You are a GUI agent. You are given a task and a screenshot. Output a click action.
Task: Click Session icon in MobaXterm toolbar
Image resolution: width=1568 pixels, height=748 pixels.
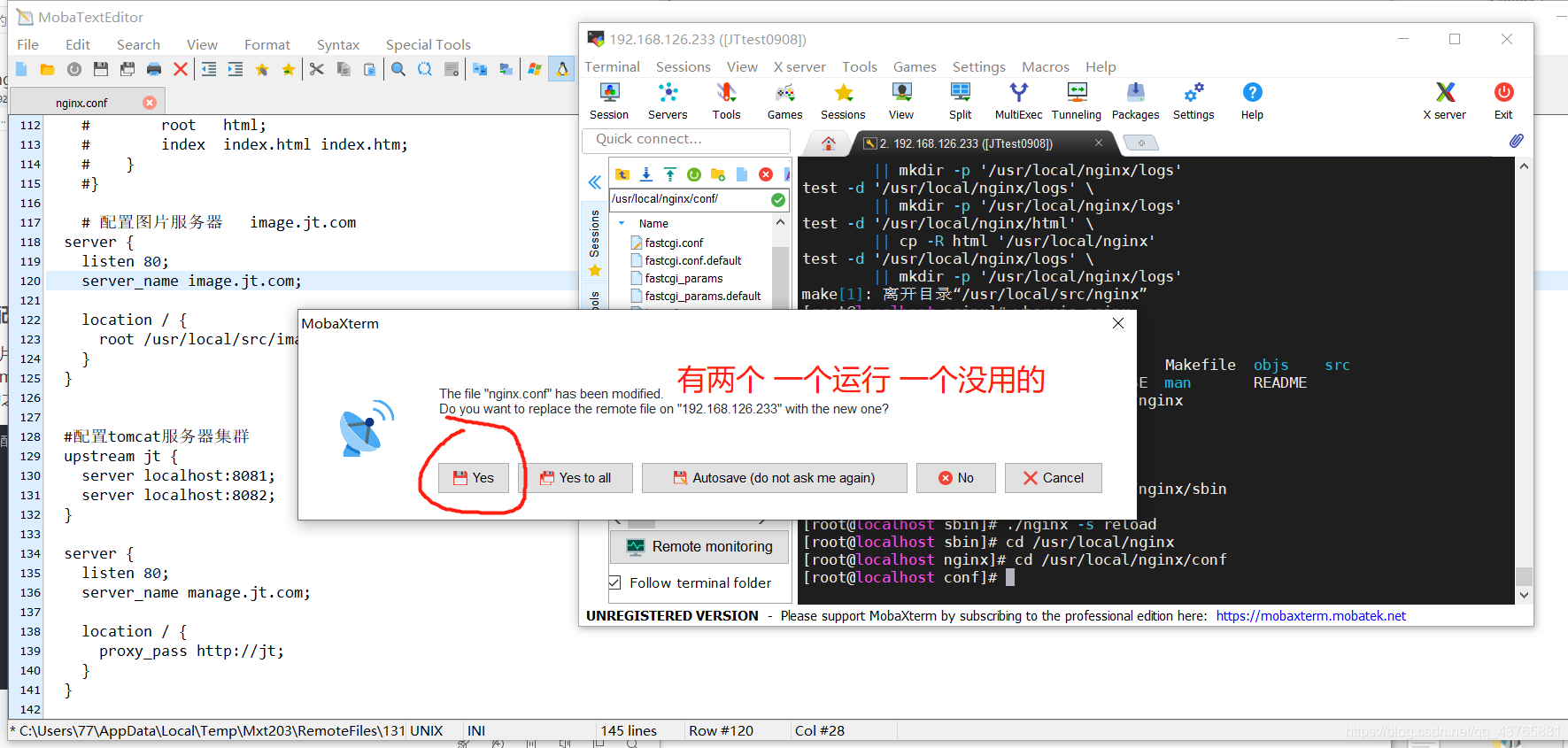click(609, 101)
